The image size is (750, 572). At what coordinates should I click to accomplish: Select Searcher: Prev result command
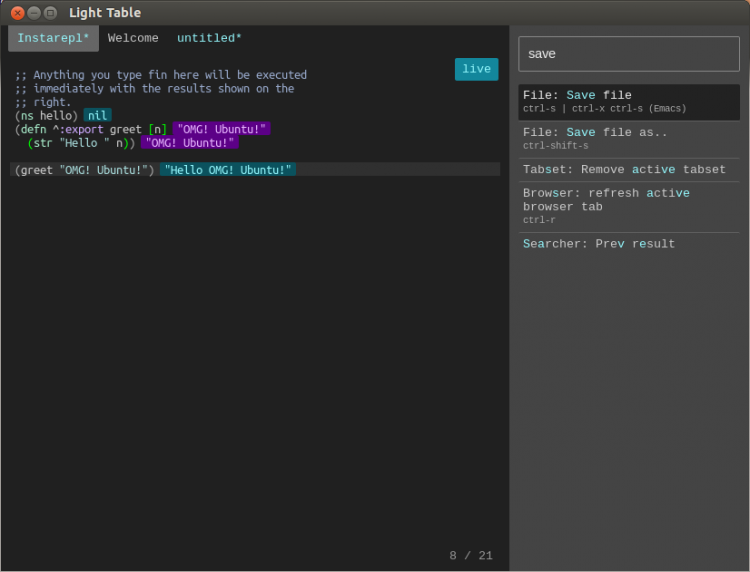(x=629, y=244)
